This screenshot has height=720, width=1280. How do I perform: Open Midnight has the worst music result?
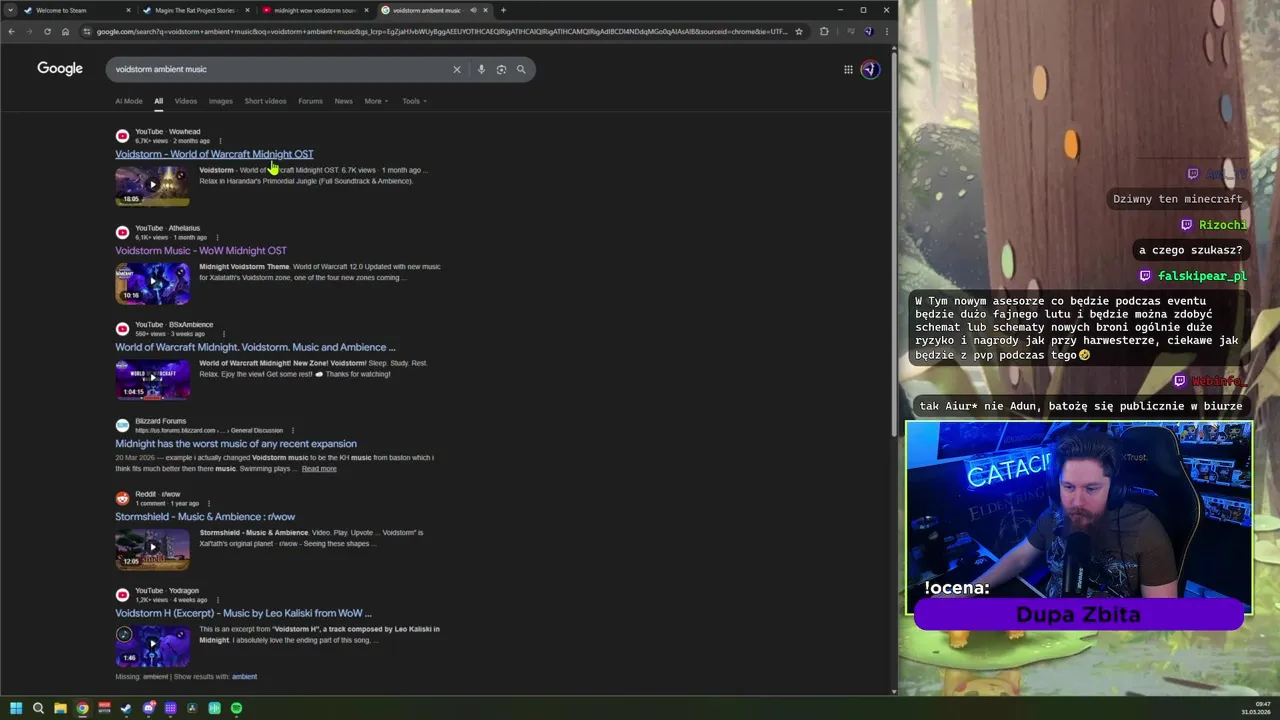236,444
